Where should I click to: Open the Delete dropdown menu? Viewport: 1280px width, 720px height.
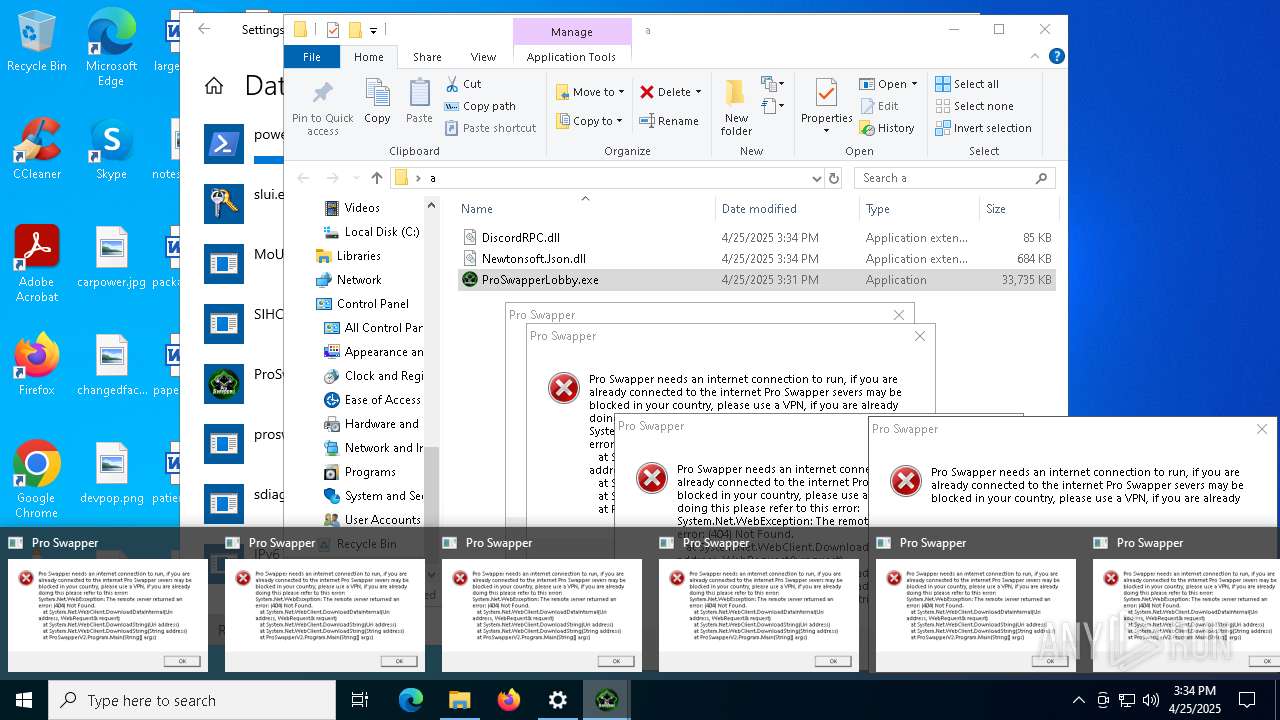[670, 92]
